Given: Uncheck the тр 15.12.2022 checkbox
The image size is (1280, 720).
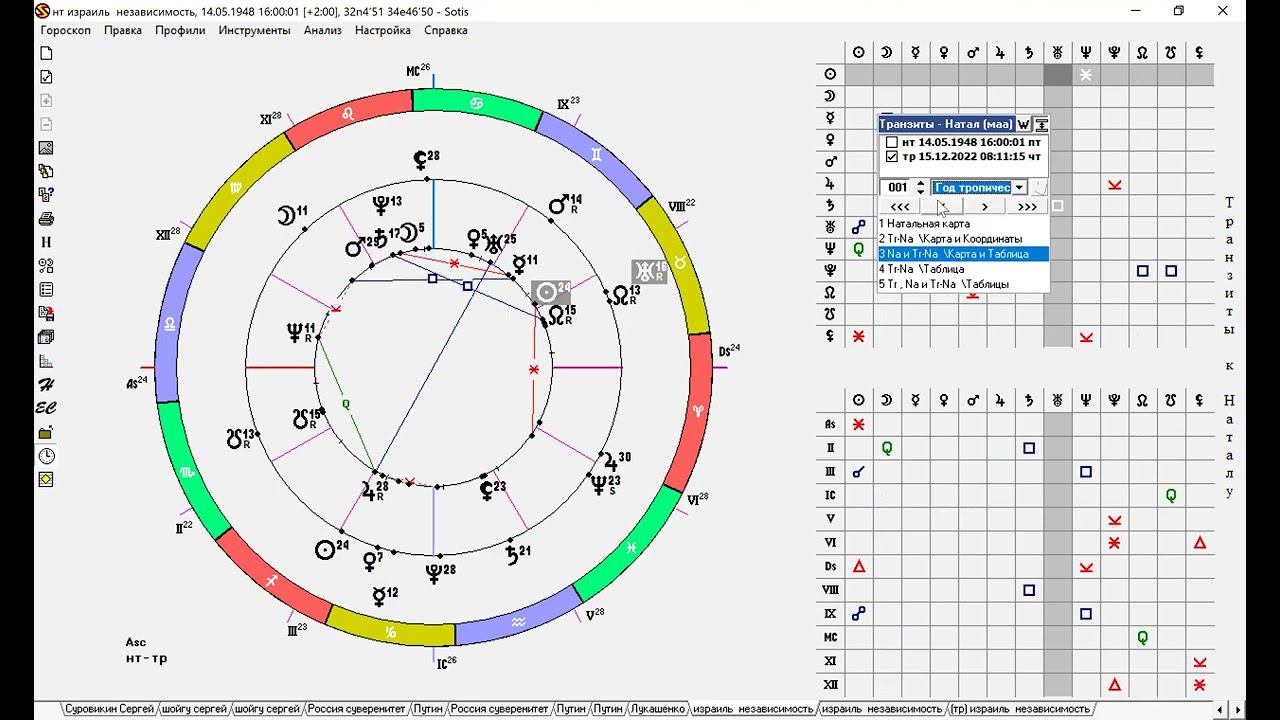Looking at the screenshot, I should 892,157.
